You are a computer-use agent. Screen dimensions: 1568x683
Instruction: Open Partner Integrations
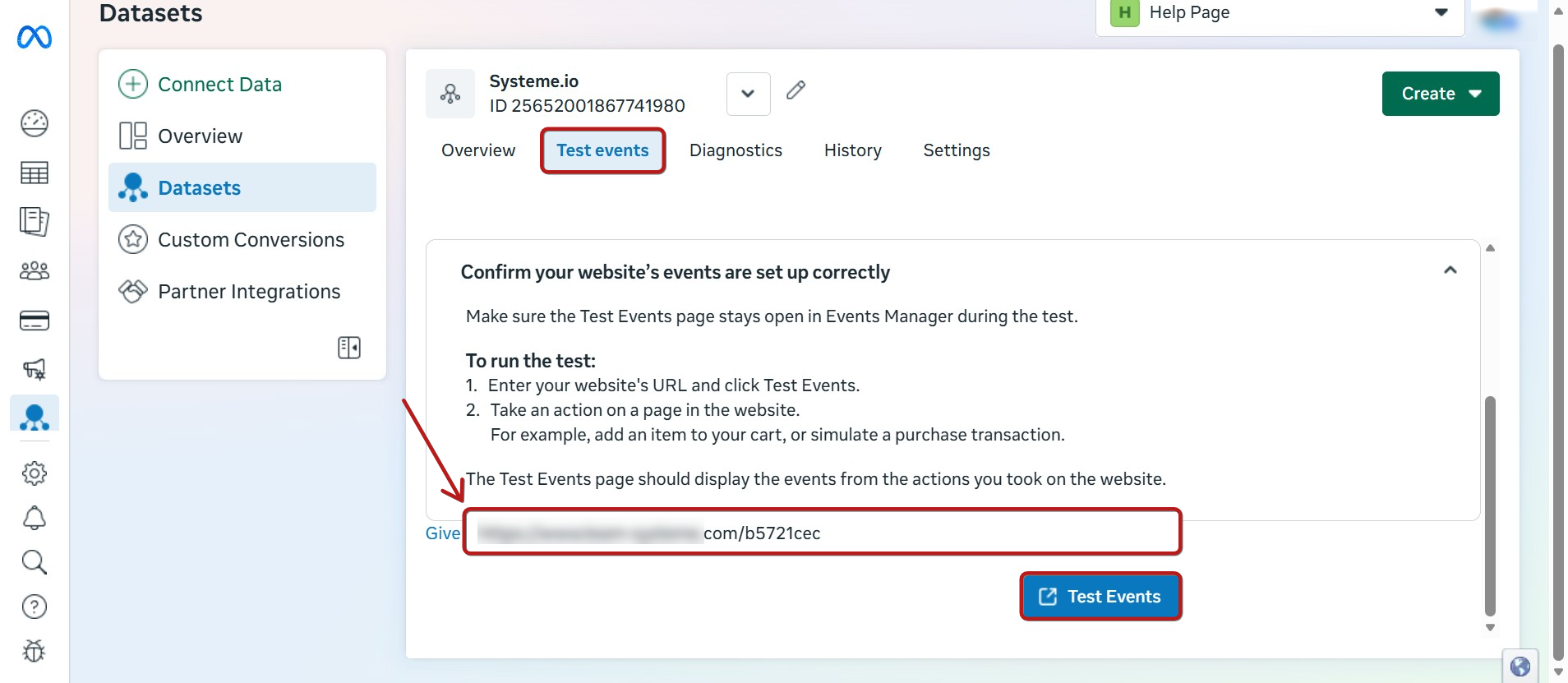coord(242,291)
